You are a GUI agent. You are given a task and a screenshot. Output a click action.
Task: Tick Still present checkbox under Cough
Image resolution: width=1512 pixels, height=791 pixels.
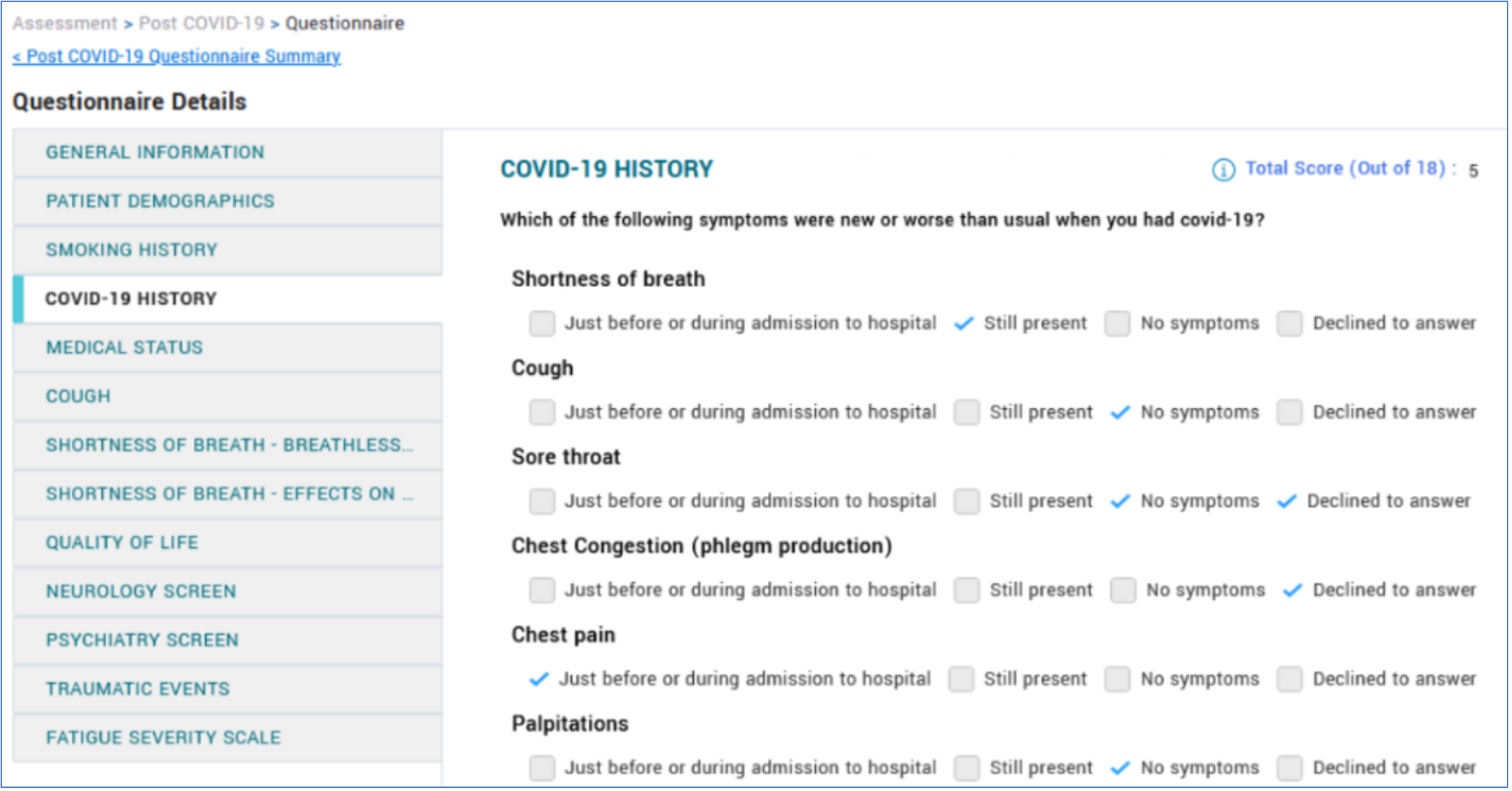(966, 412)
